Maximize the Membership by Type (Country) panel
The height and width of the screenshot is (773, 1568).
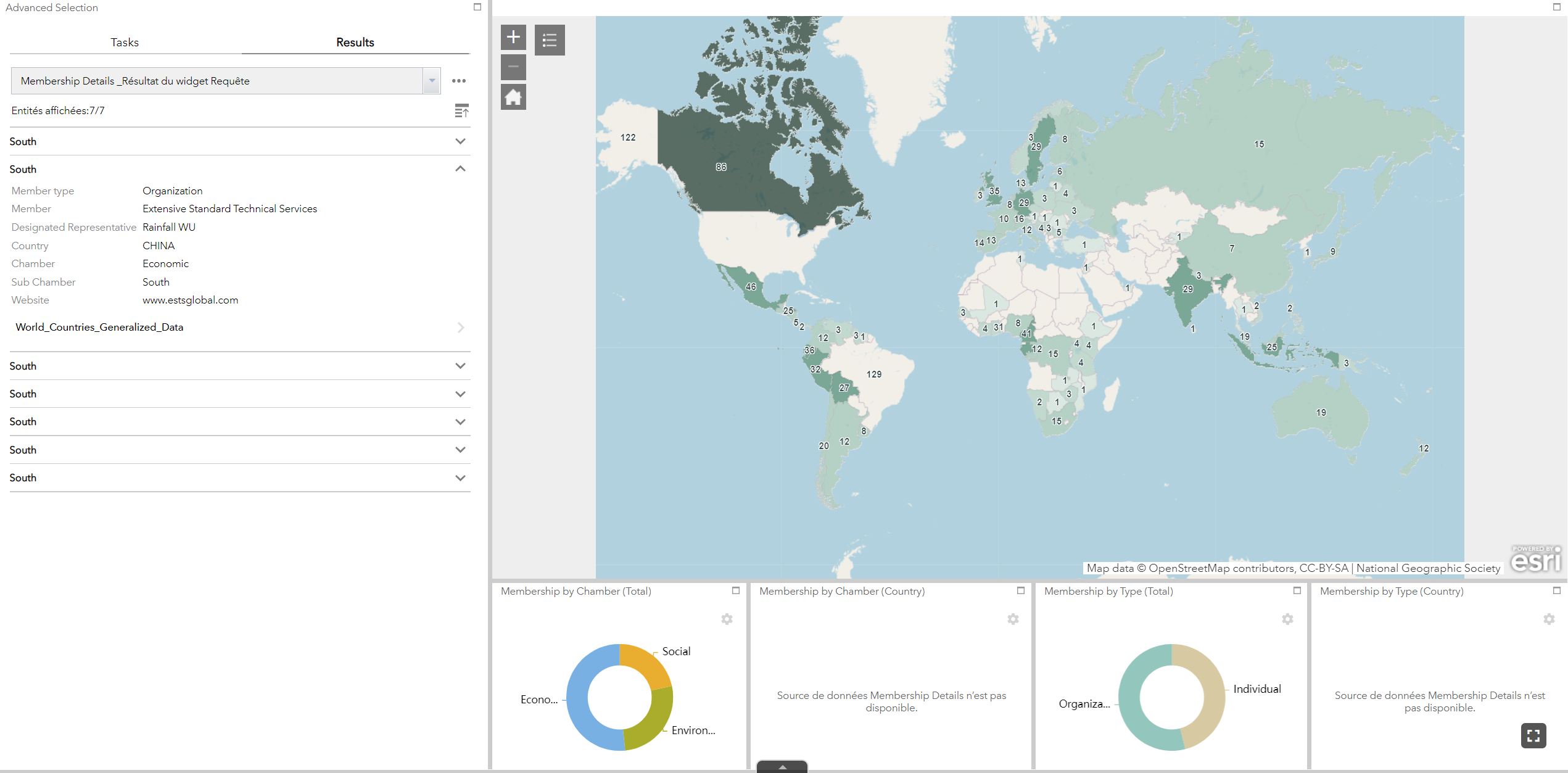1556,591
